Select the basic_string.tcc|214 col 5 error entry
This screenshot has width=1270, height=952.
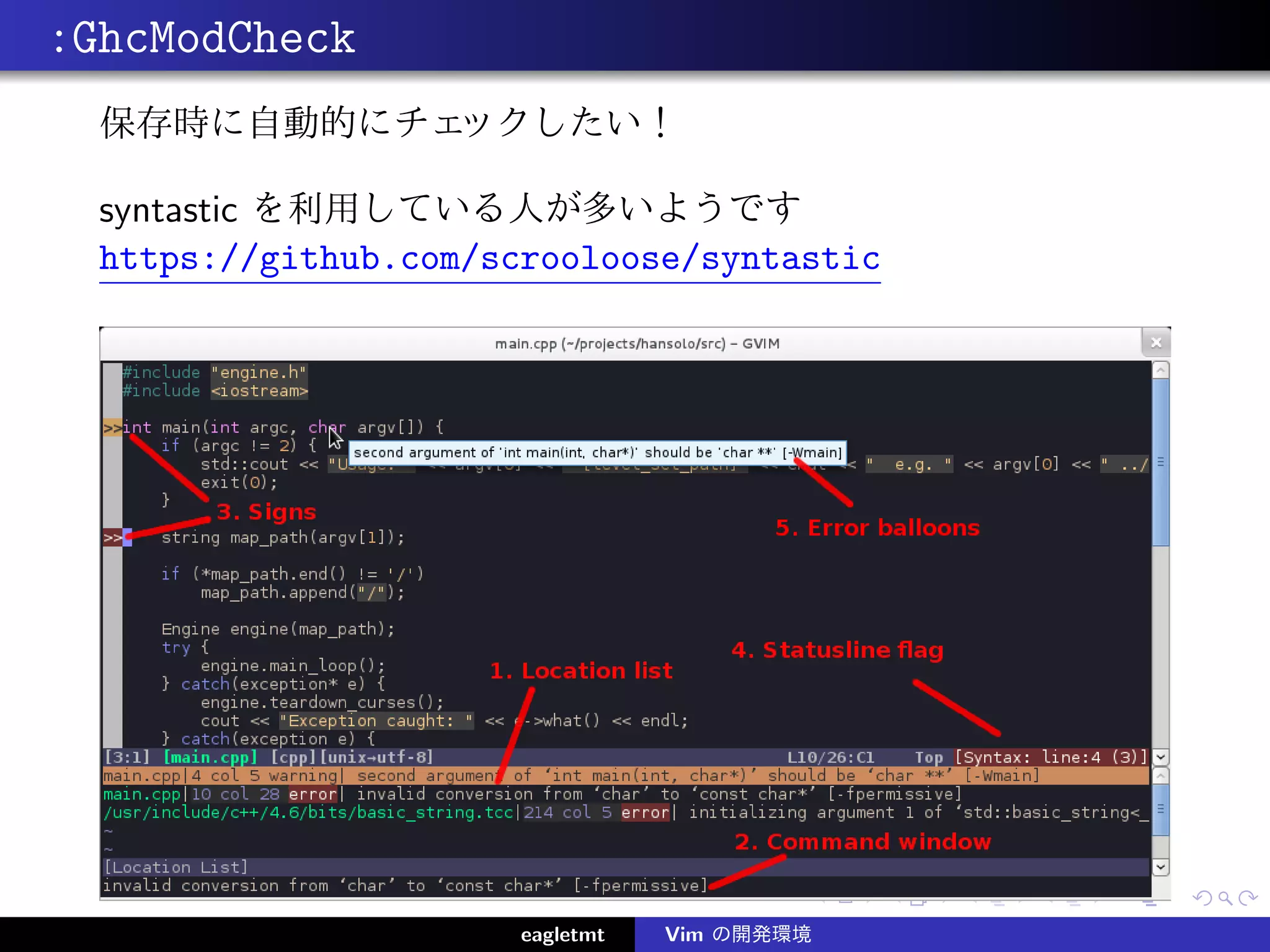coord(626,813)
